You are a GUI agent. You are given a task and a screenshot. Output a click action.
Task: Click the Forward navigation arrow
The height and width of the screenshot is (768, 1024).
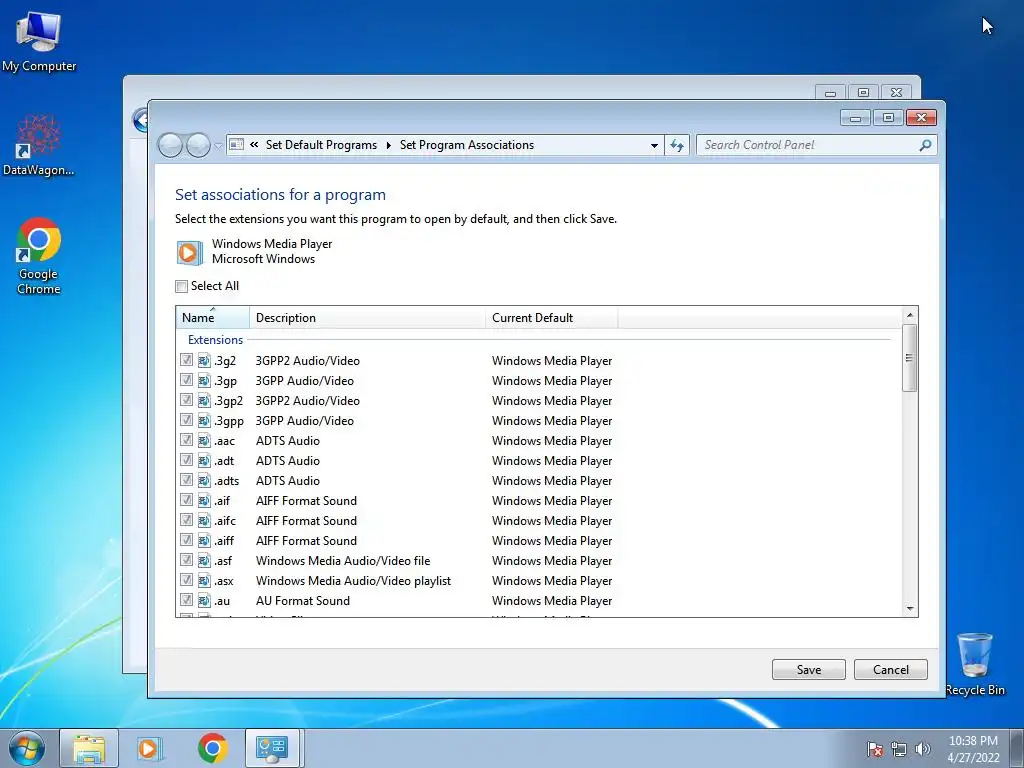pyautogui.click(x=198, y=145)
